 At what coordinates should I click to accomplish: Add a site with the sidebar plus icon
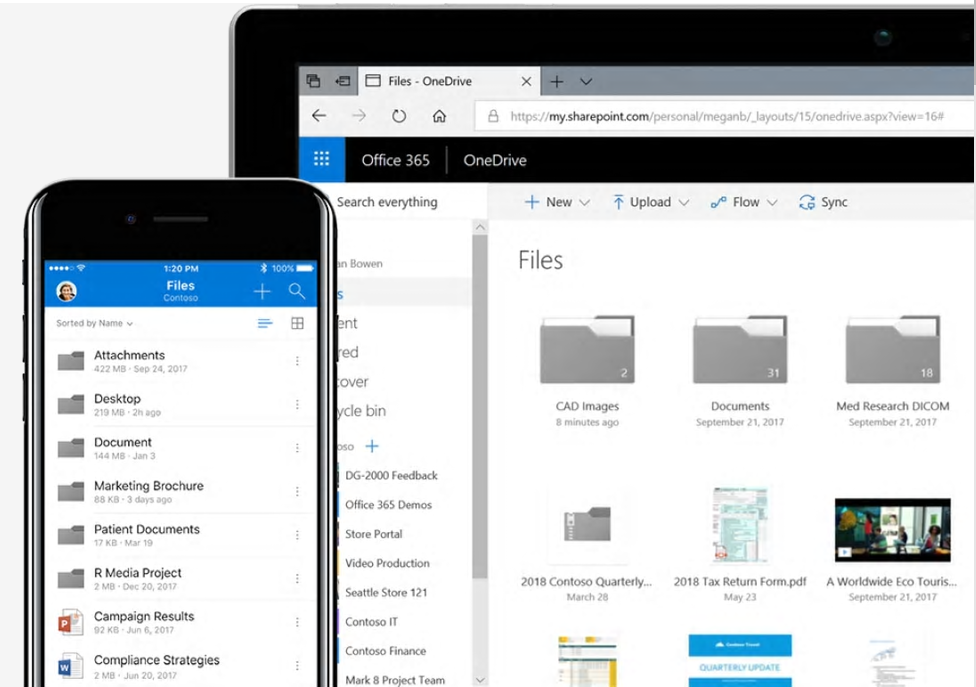(x=372, y=446)
